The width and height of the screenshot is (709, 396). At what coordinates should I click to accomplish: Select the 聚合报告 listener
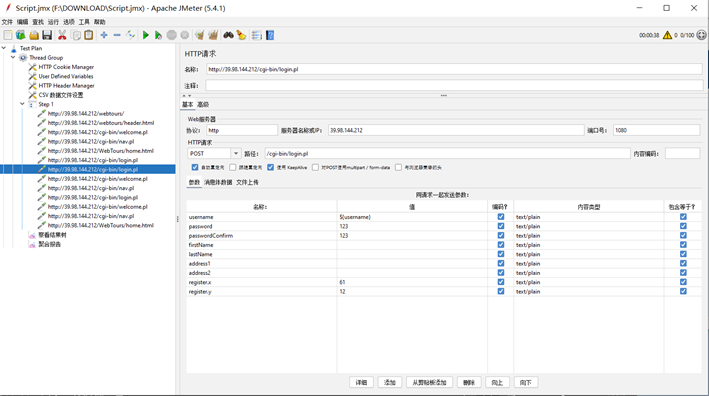coord(49,244)
